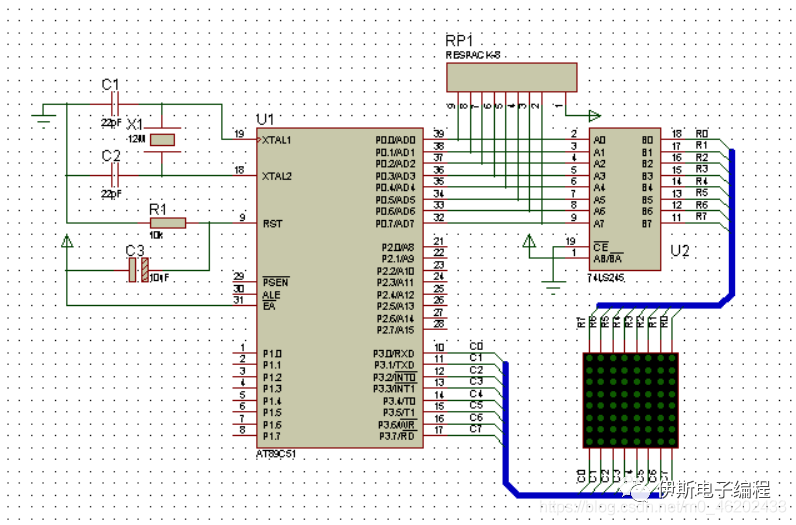
Task: Click the P1.0 pin label
Action: point(272,354)
